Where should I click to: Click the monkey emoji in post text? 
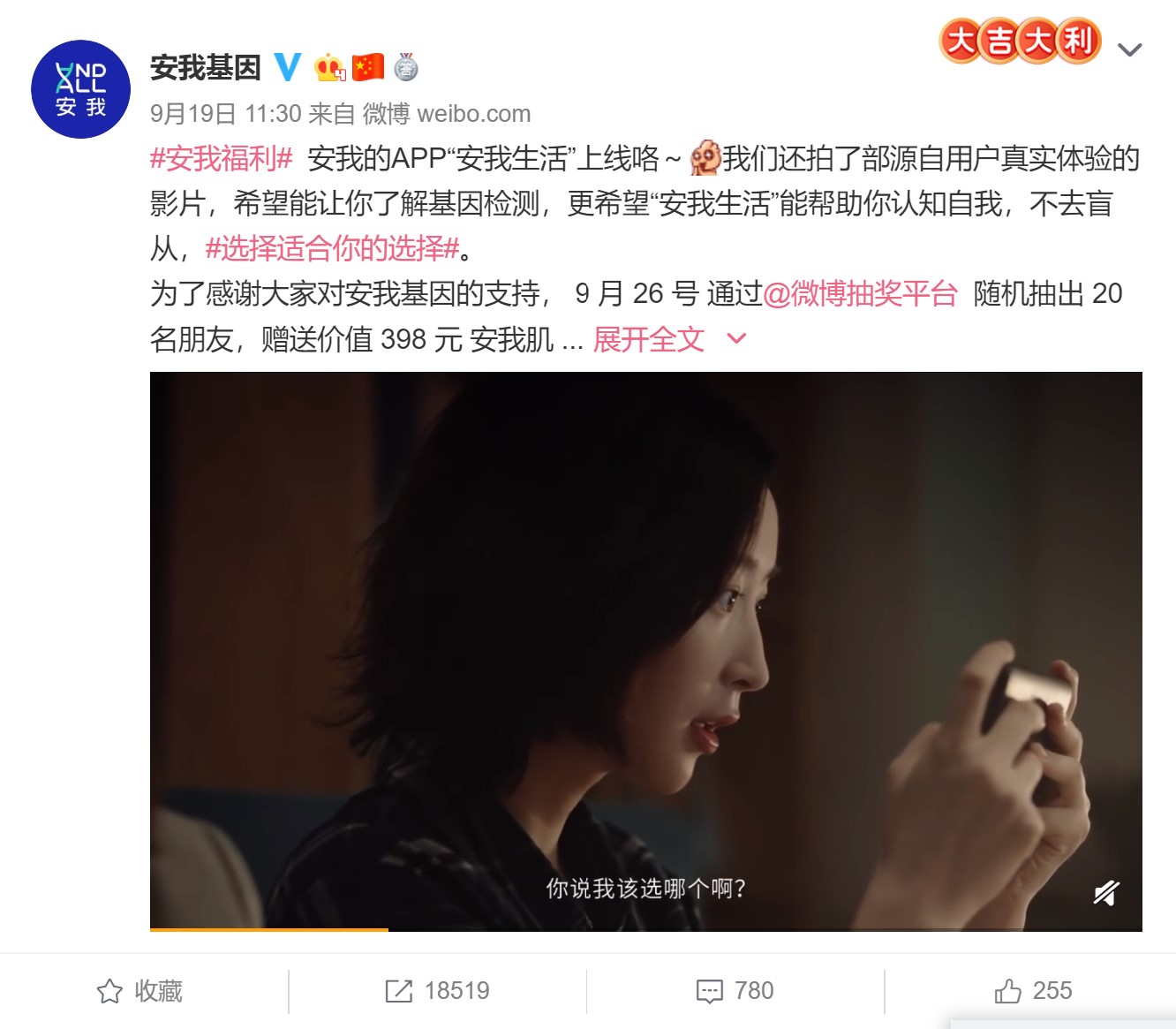point(705,158)
